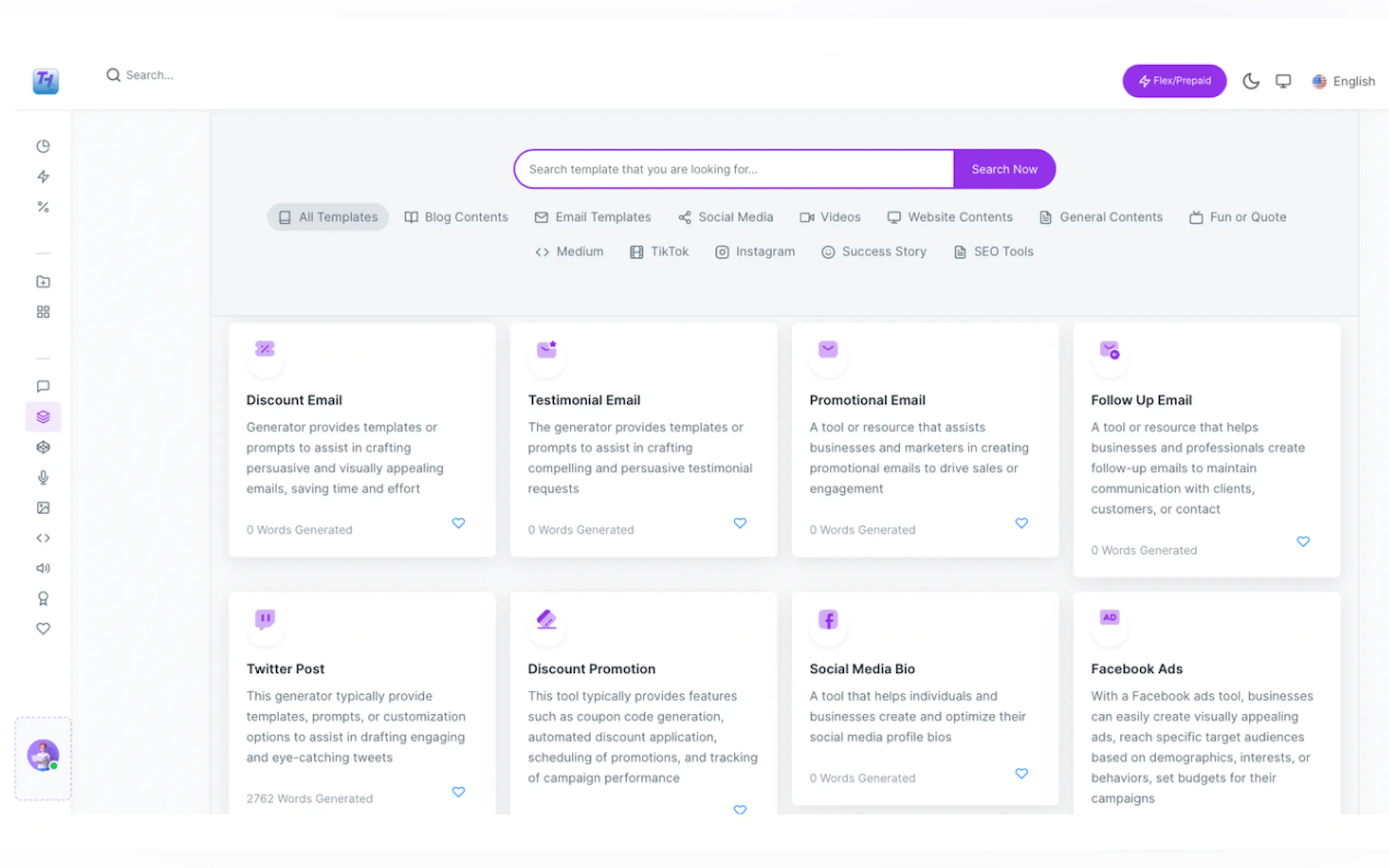Click the Flex/Prepaid button
1389x868 pixels.
[1174, 81]
